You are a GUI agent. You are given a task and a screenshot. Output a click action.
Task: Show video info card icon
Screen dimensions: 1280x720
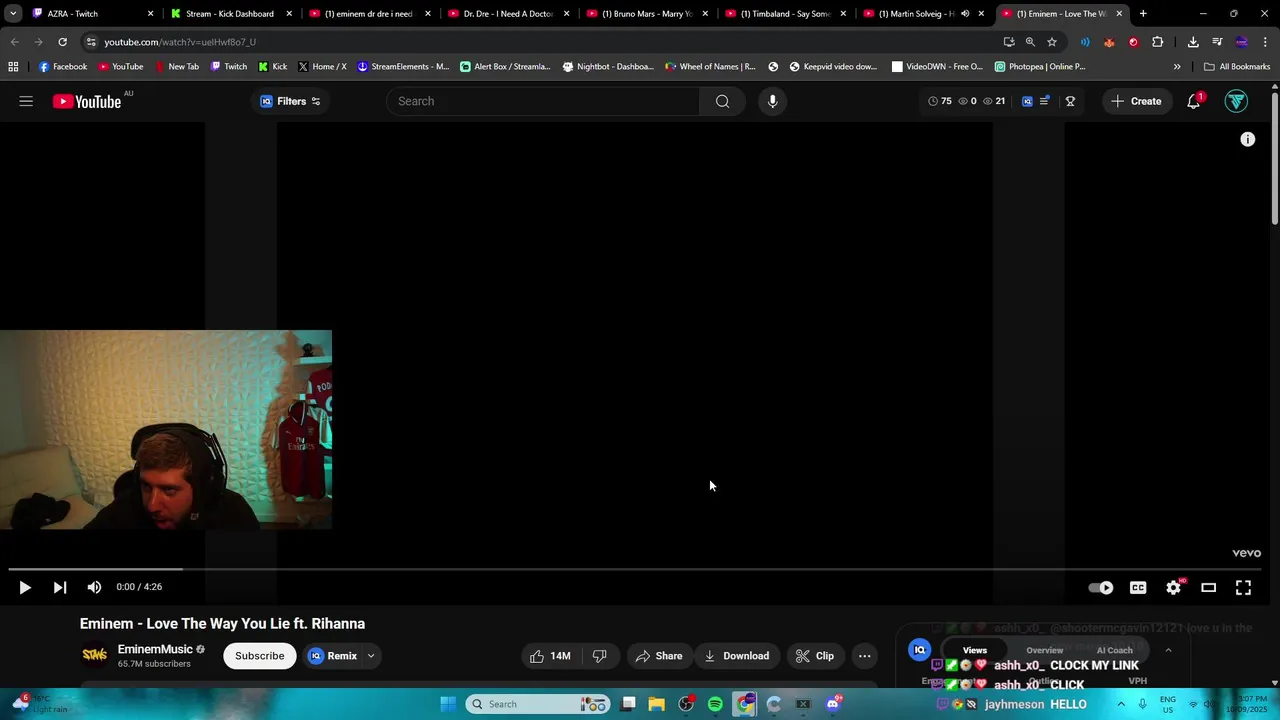click(x=1247, y=139)
